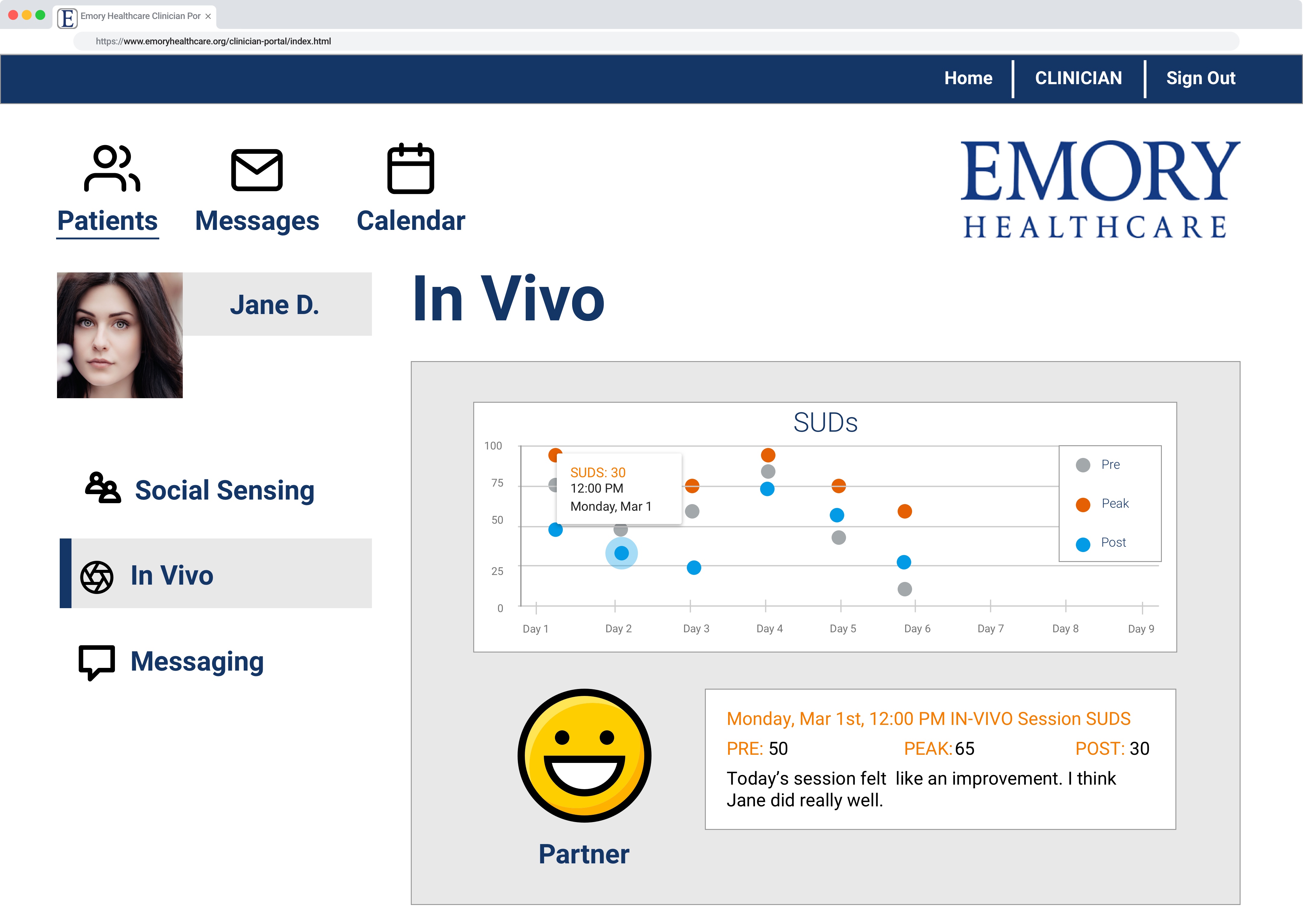Viewport: 1303px width, 924px height.
Task: Select the Patients tab label
Action: coord(107,221)
